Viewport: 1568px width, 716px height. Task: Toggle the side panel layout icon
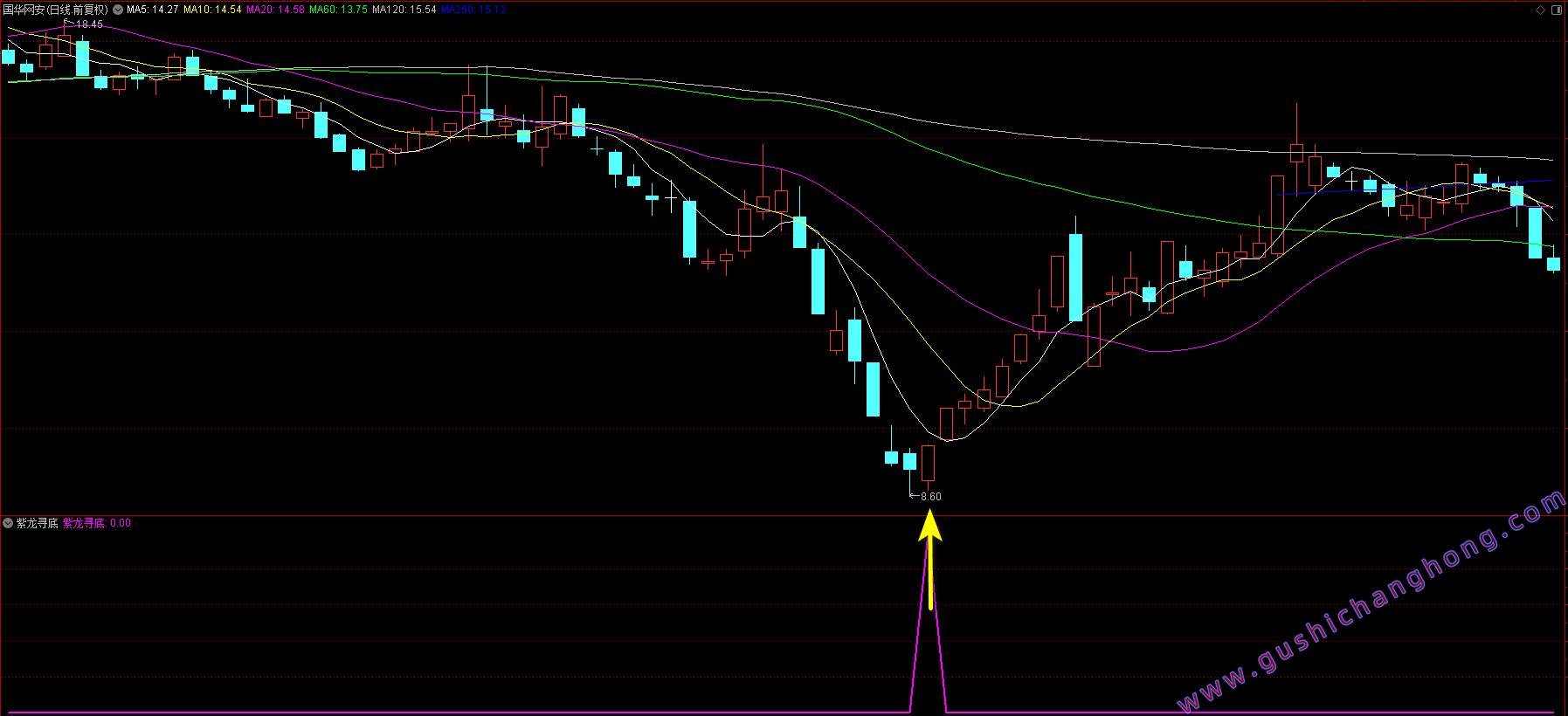click(1557, 10)
